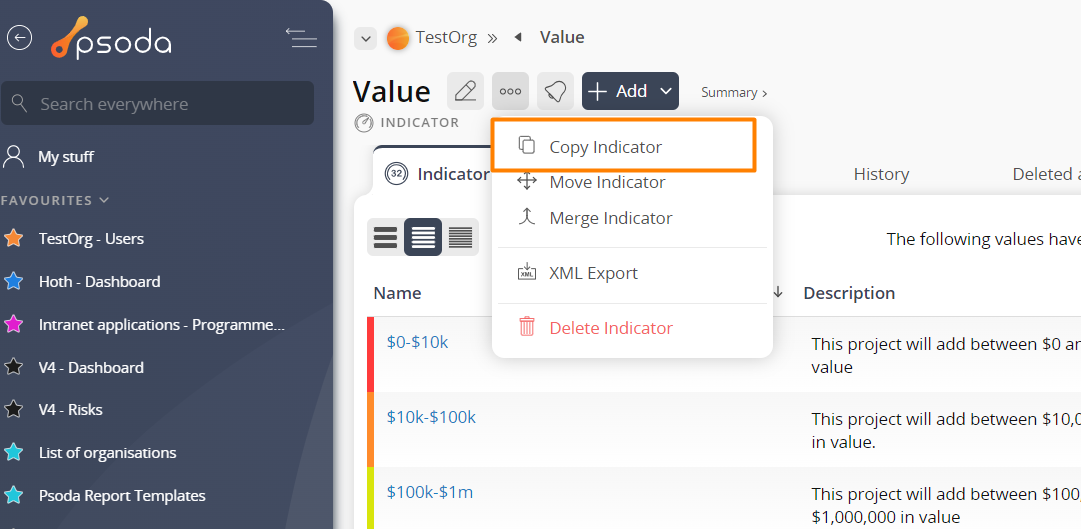
Task: Click the back arrow circle icon
Action: [x=20, y=38]
